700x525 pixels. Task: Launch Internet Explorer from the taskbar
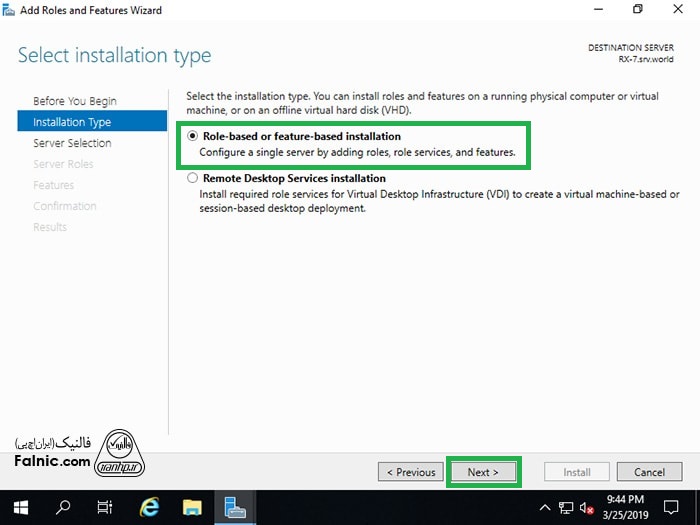click(x=149, y=507)
